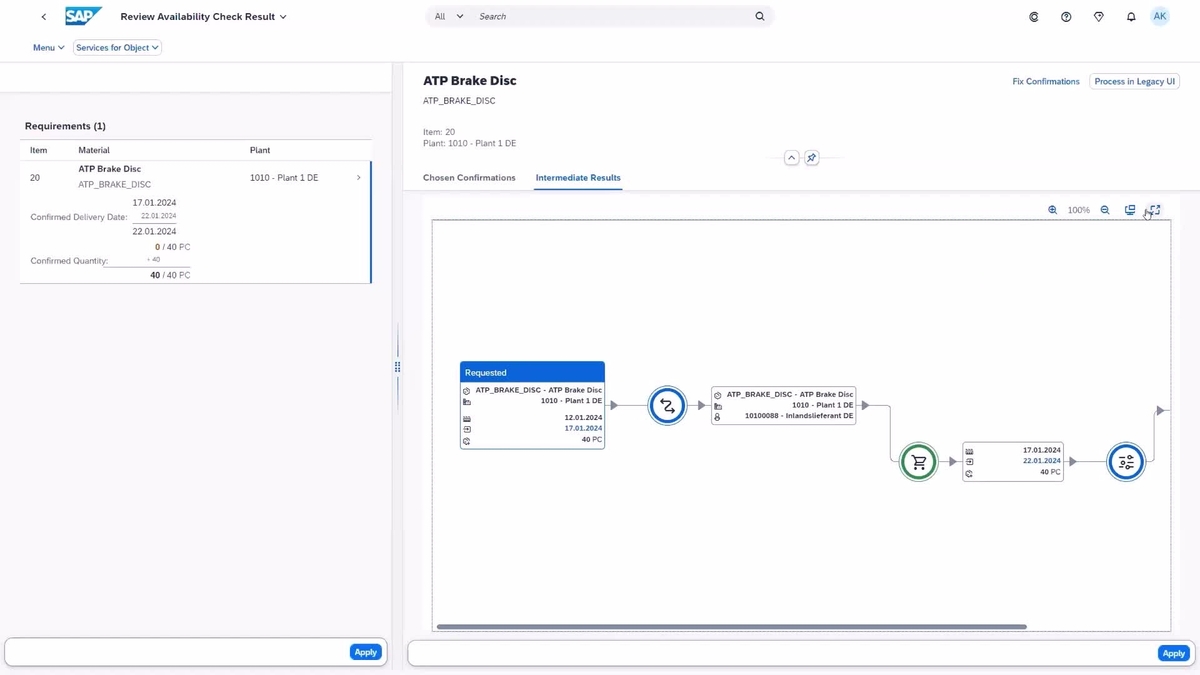Zoom out of the results diagram
Image resolution: width=1200 pixels, height=675 pixels.
pos(1104,210)
